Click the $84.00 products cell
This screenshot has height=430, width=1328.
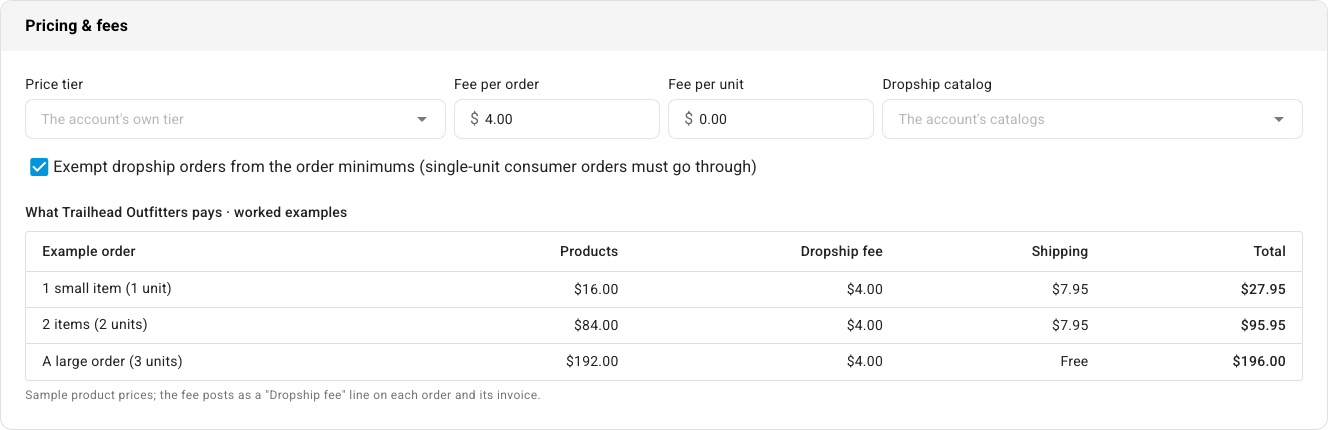point(596,325)
